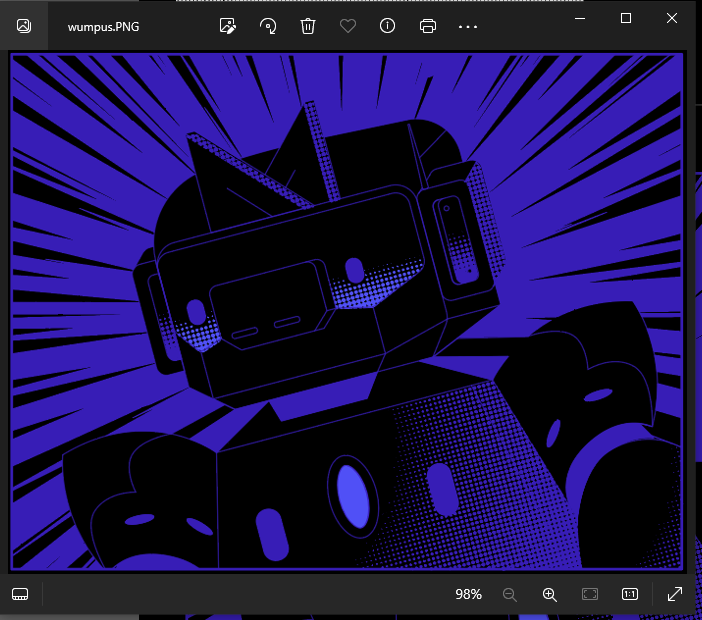702x620 pixels.
Task: Click the displayed wumpus robot image
Action: point(347,312)
